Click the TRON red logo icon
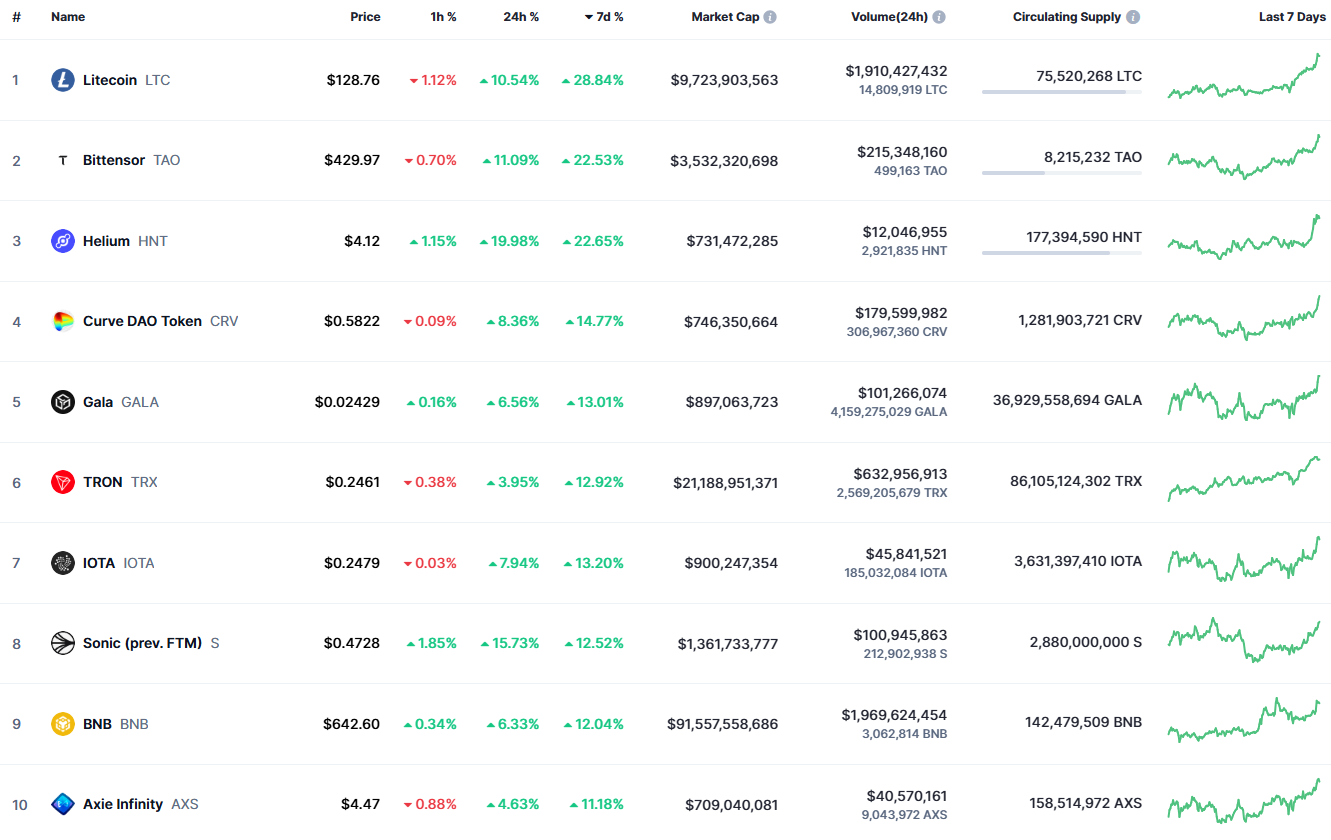This screenshot has width=1331, height=840. coord(63,482)
